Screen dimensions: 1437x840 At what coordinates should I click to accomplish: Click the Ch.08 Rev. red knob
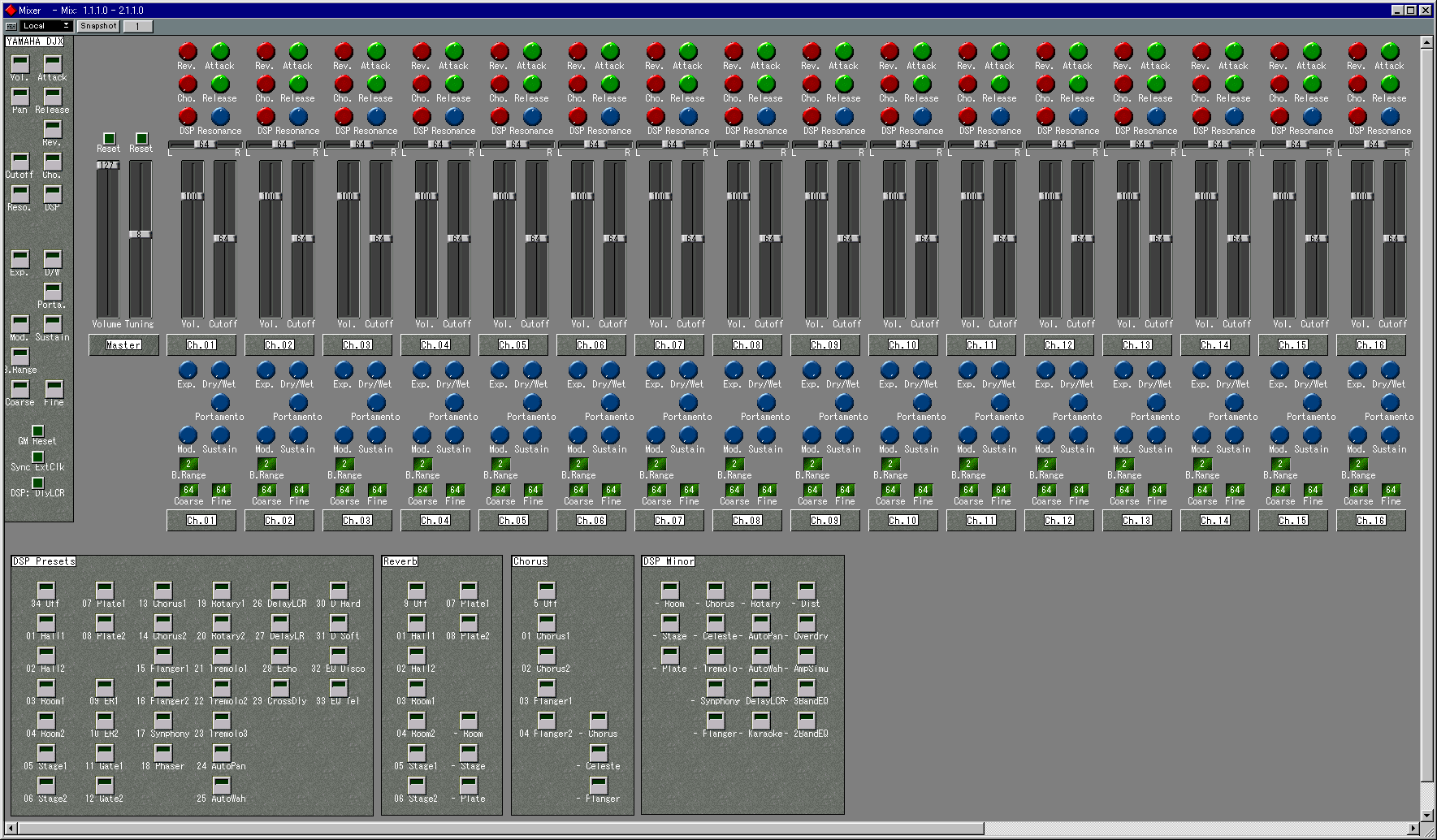[734, 52]
